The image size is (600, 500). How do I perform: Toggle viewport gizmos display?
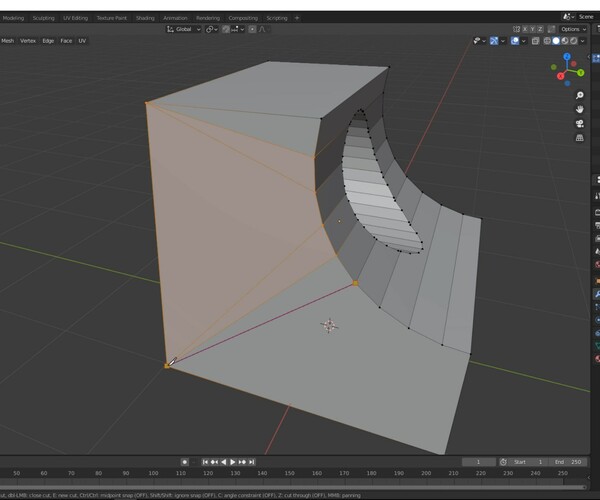point(494,41)
